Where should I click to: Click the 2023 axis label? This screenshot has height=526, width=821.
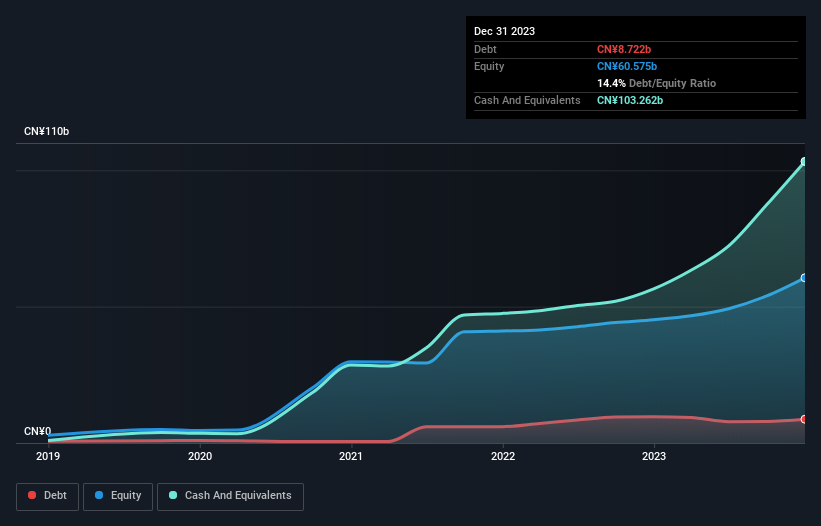(654, 456)
